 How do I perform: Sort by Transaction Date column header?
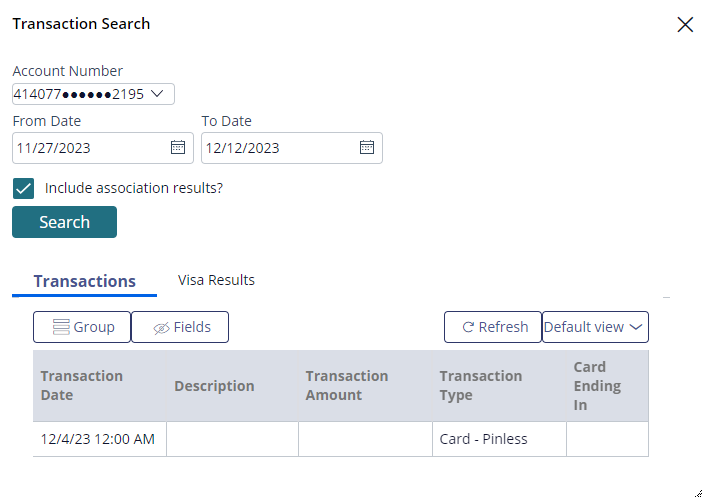click(99, 386)
